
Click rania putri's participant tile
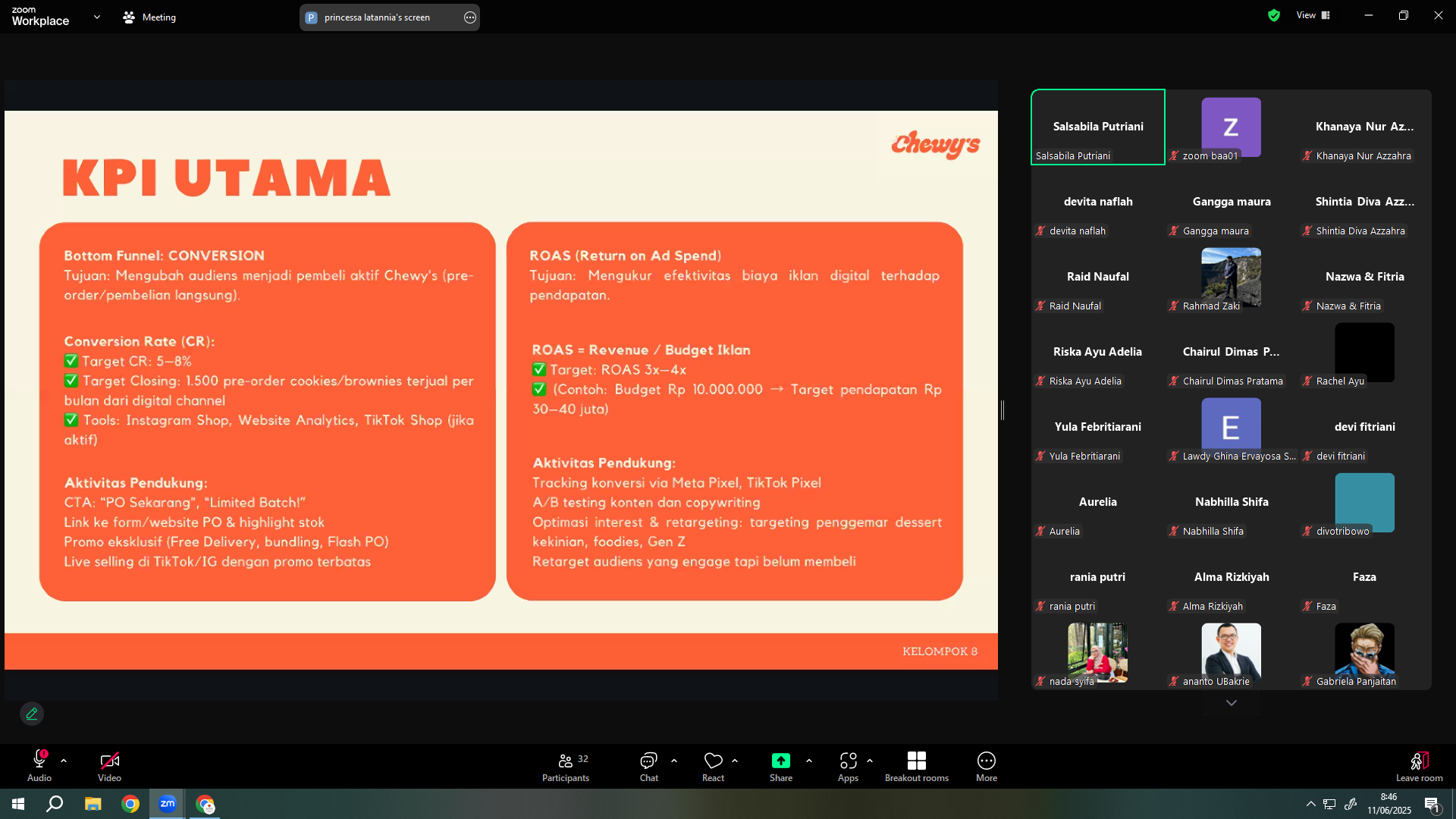tap(1098, 577)
